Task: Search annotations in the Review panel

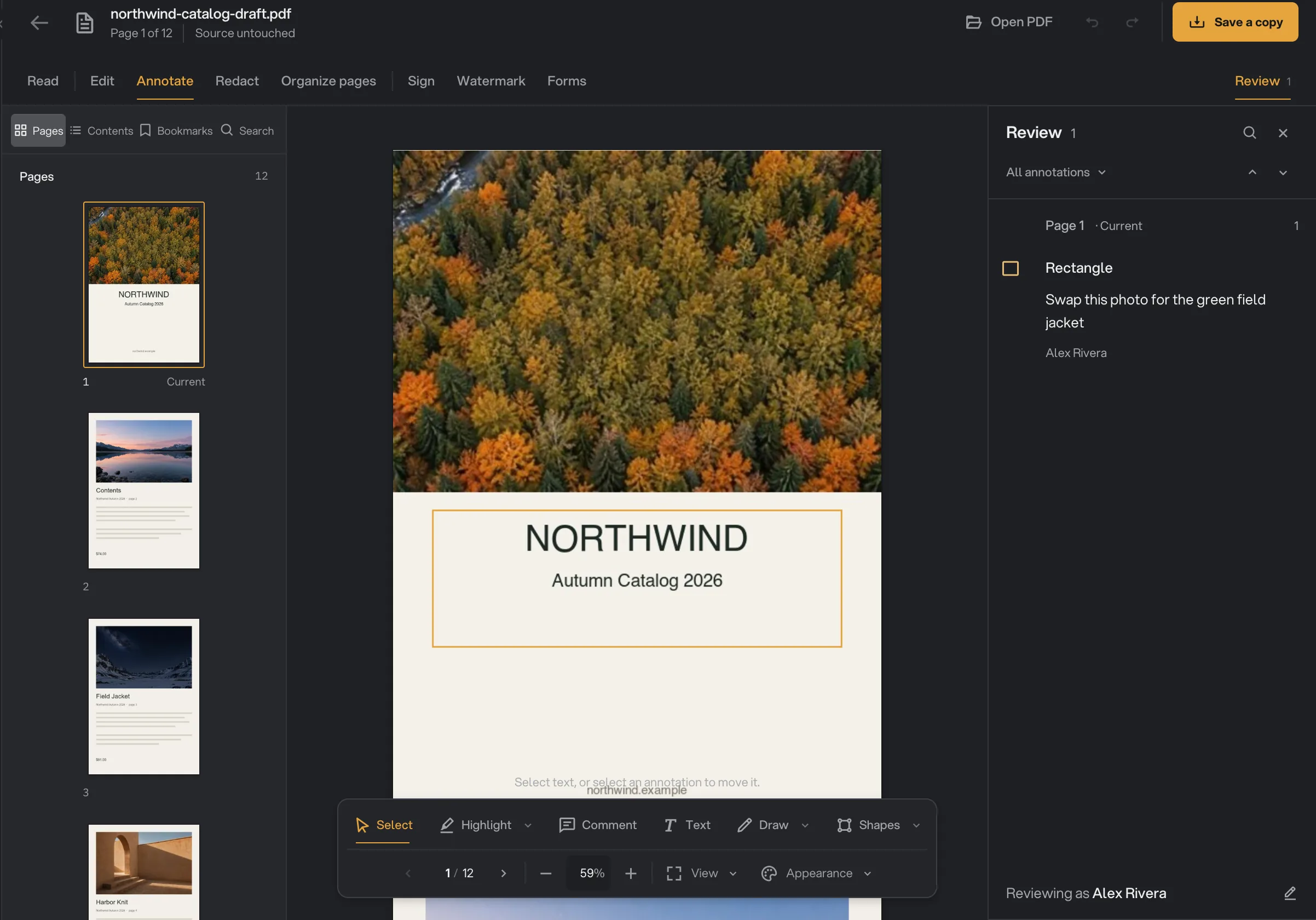Action: [1250, 133]
